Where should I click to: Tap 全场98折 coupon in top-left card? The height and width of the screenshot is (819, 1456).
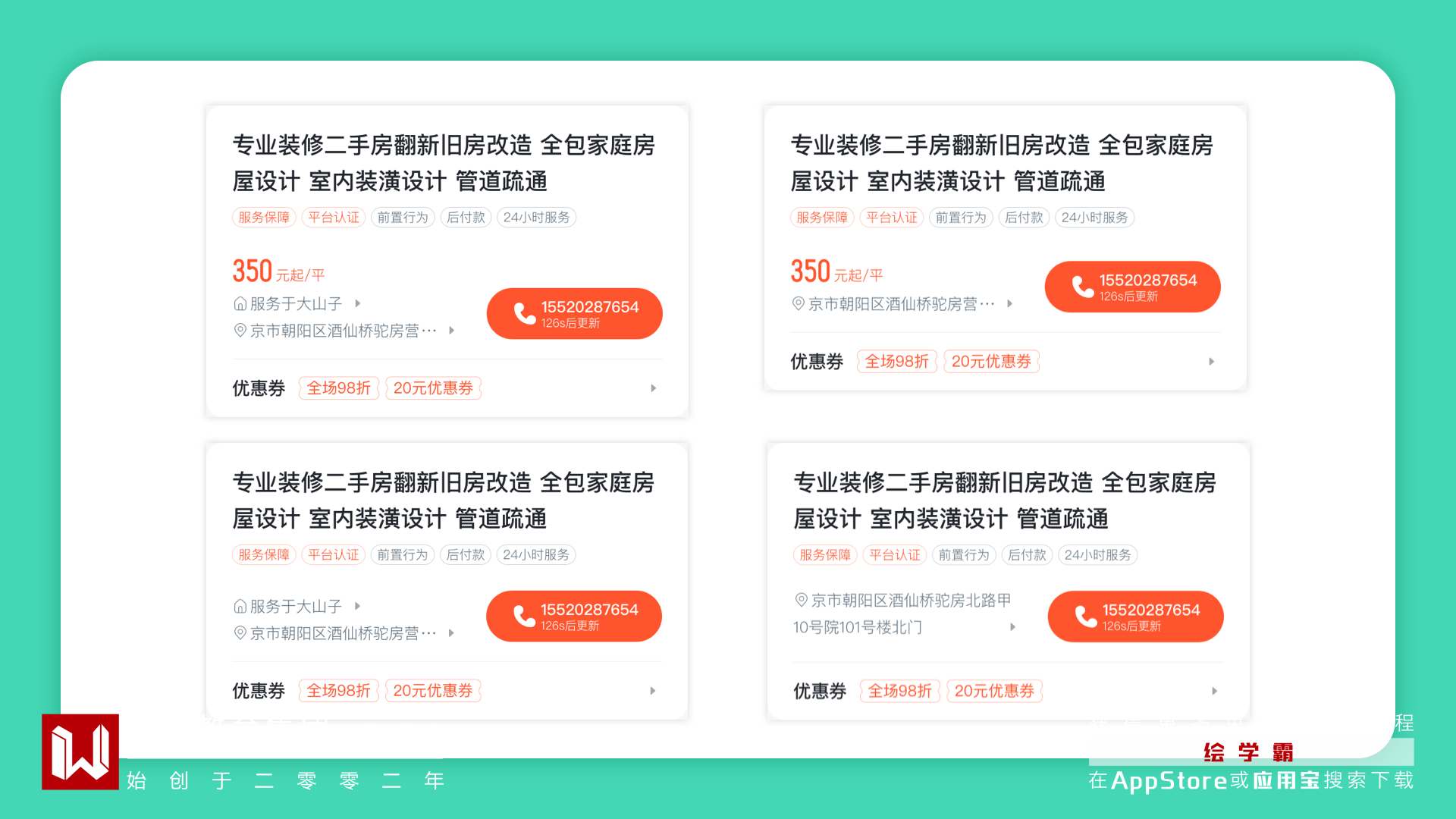(x=338, y=388)
